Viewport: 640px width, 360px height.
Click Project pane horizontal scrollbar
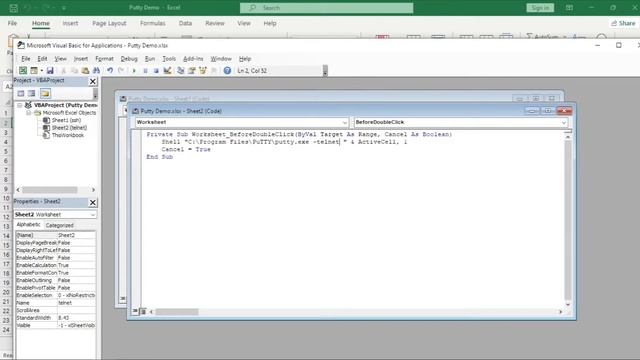point(56,190)
